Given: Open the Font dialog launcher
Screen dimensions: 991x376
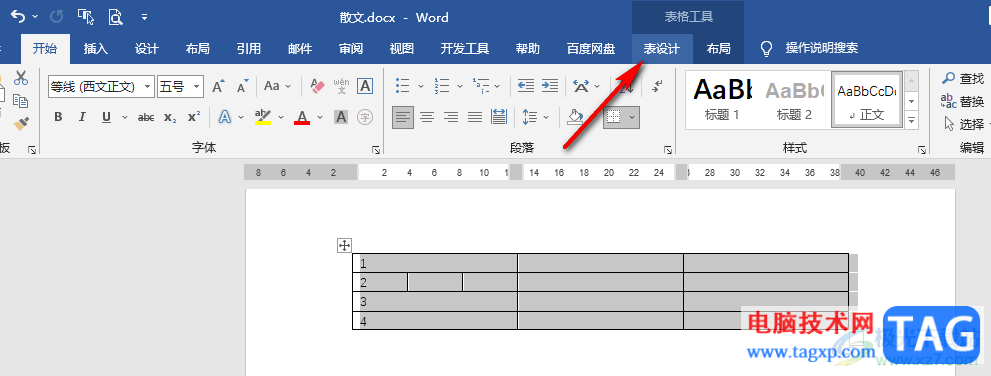Looking at the screenshot, I should [376, 150].
